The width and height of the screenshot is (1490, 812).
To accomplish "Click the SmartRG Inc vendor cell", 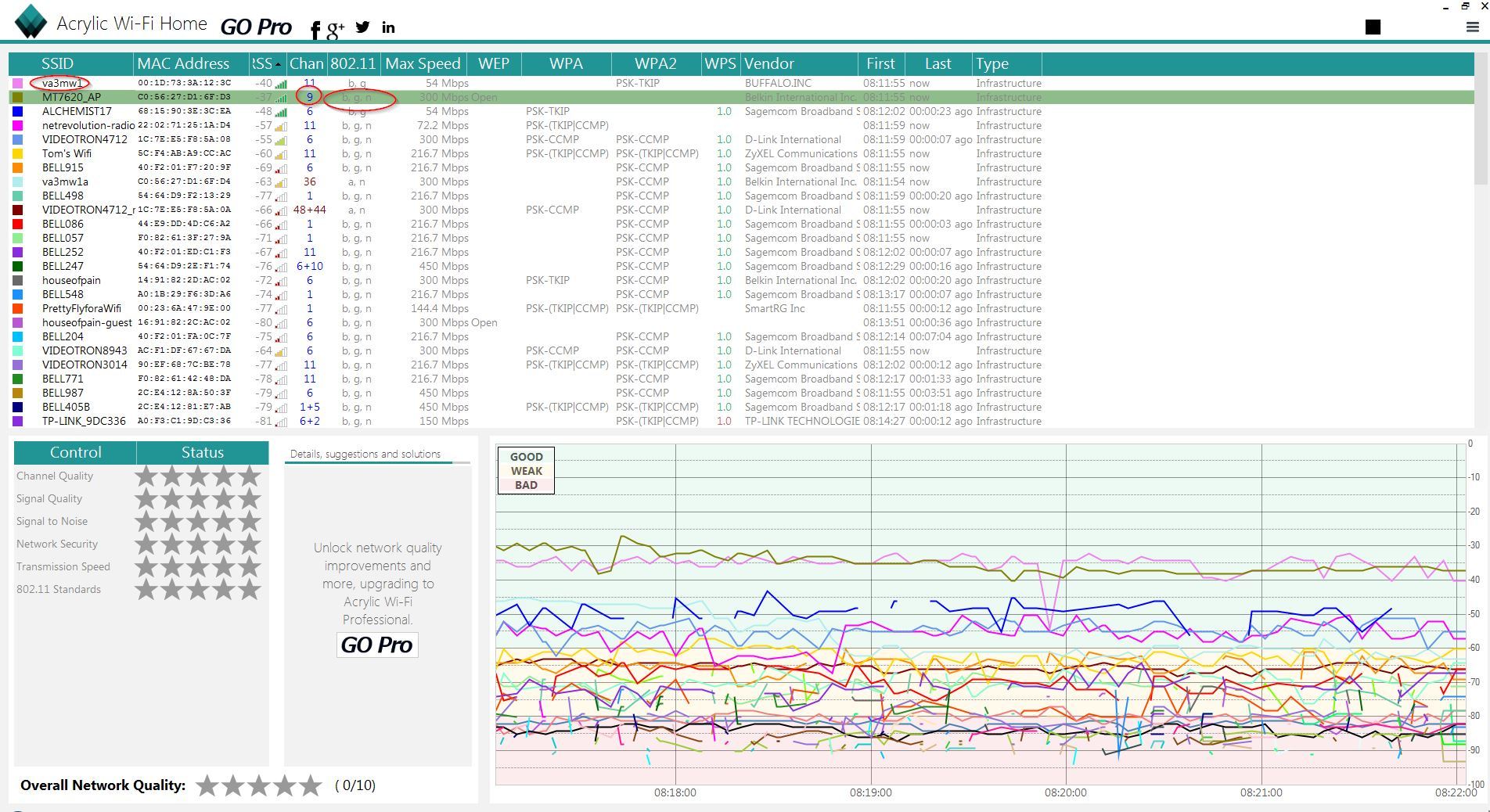I will 775,308.
